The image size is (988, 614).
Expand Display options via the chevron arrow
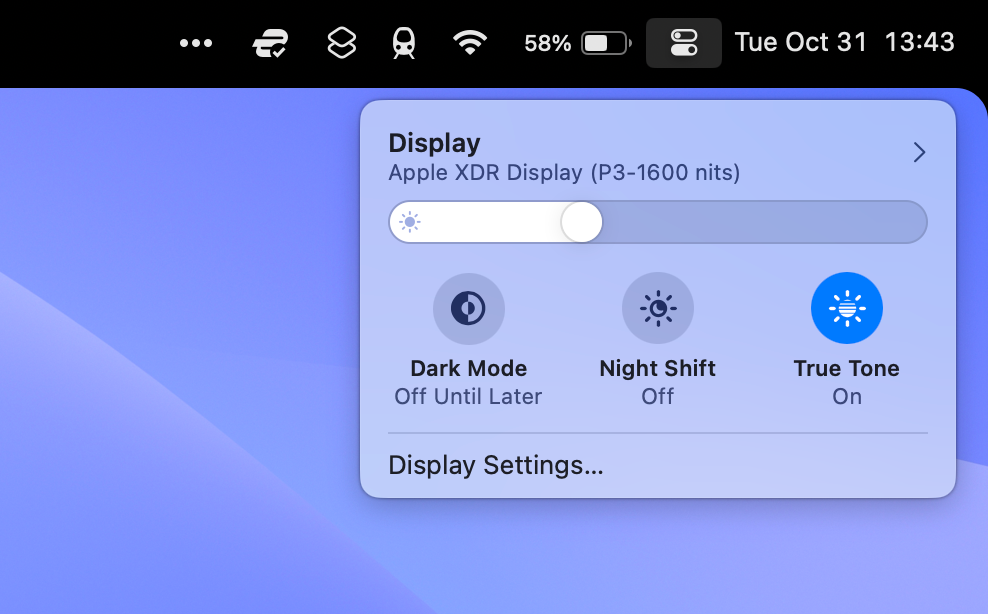918,152
